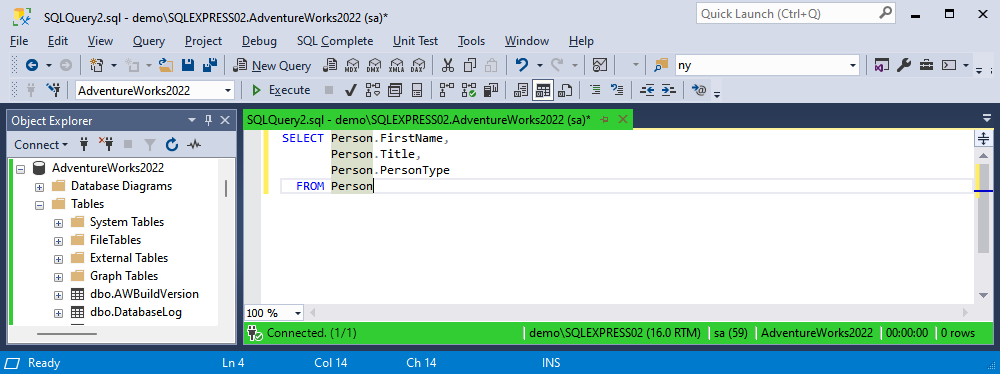
Task: Specify values for template parameters
Action: 700,90
